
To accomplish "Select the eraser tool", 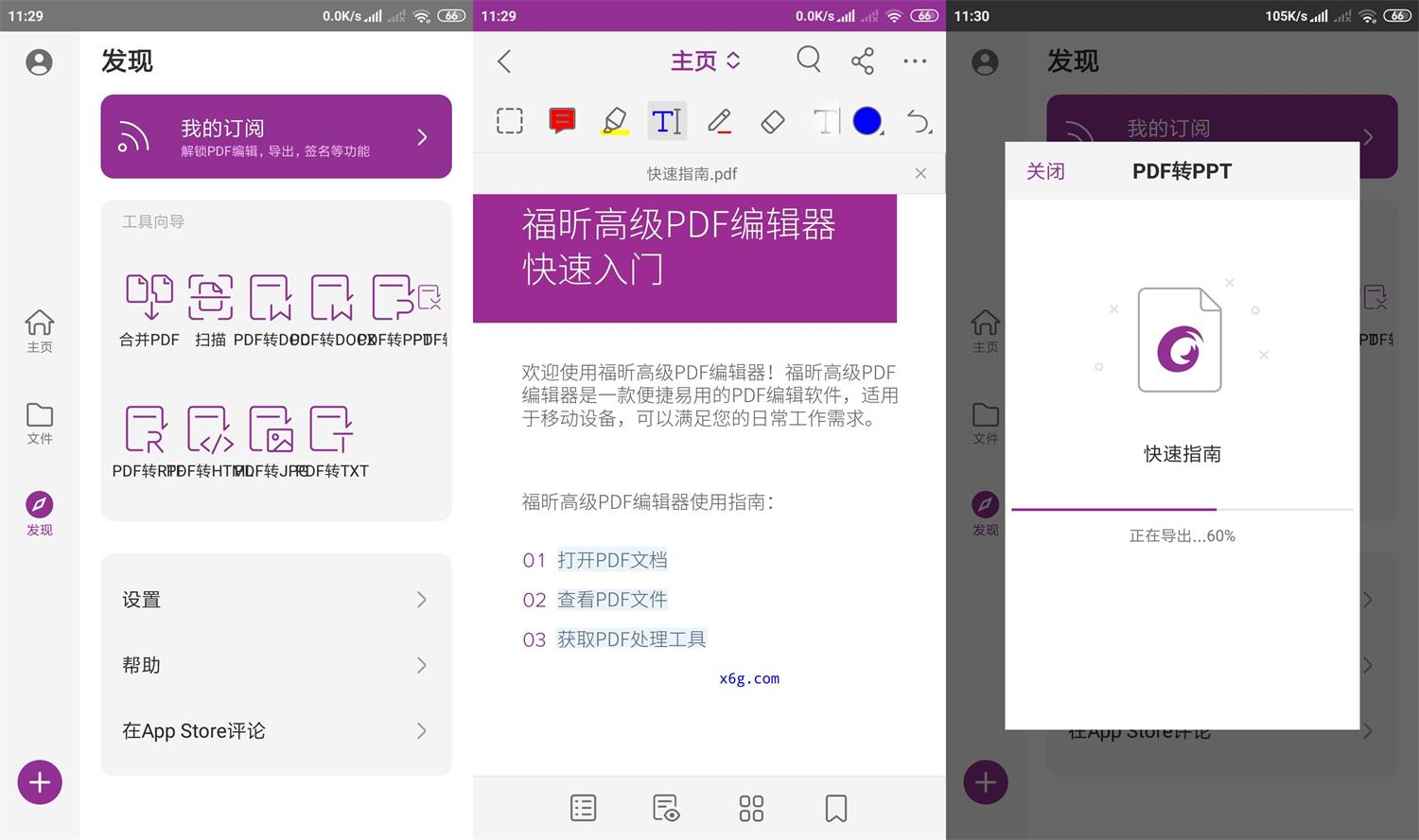I will [x=772, y=121].
